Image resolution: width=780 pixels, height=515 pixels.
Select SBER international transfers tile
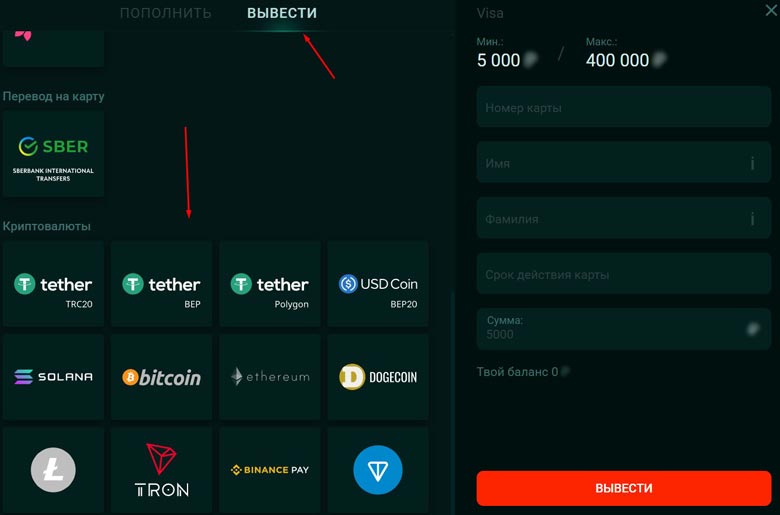click(53, 154)
